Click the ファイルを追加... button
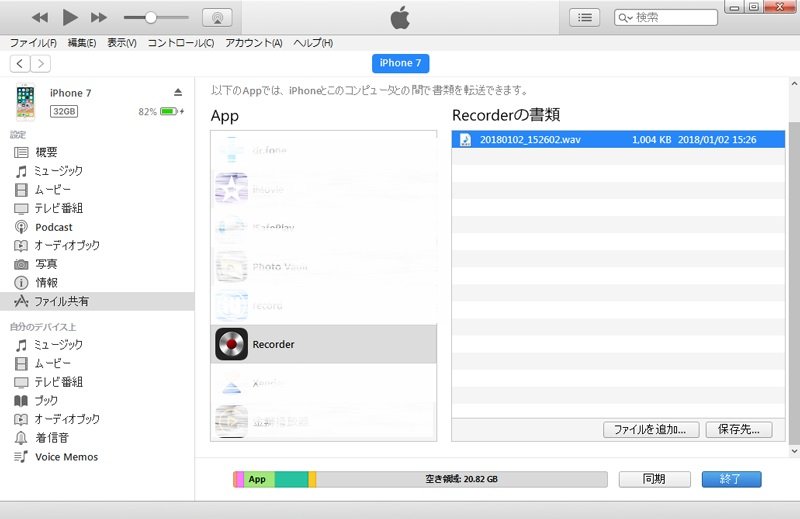The height and width of the screenshot is (519, 800). pyautogui.click(x=649, y=430)
